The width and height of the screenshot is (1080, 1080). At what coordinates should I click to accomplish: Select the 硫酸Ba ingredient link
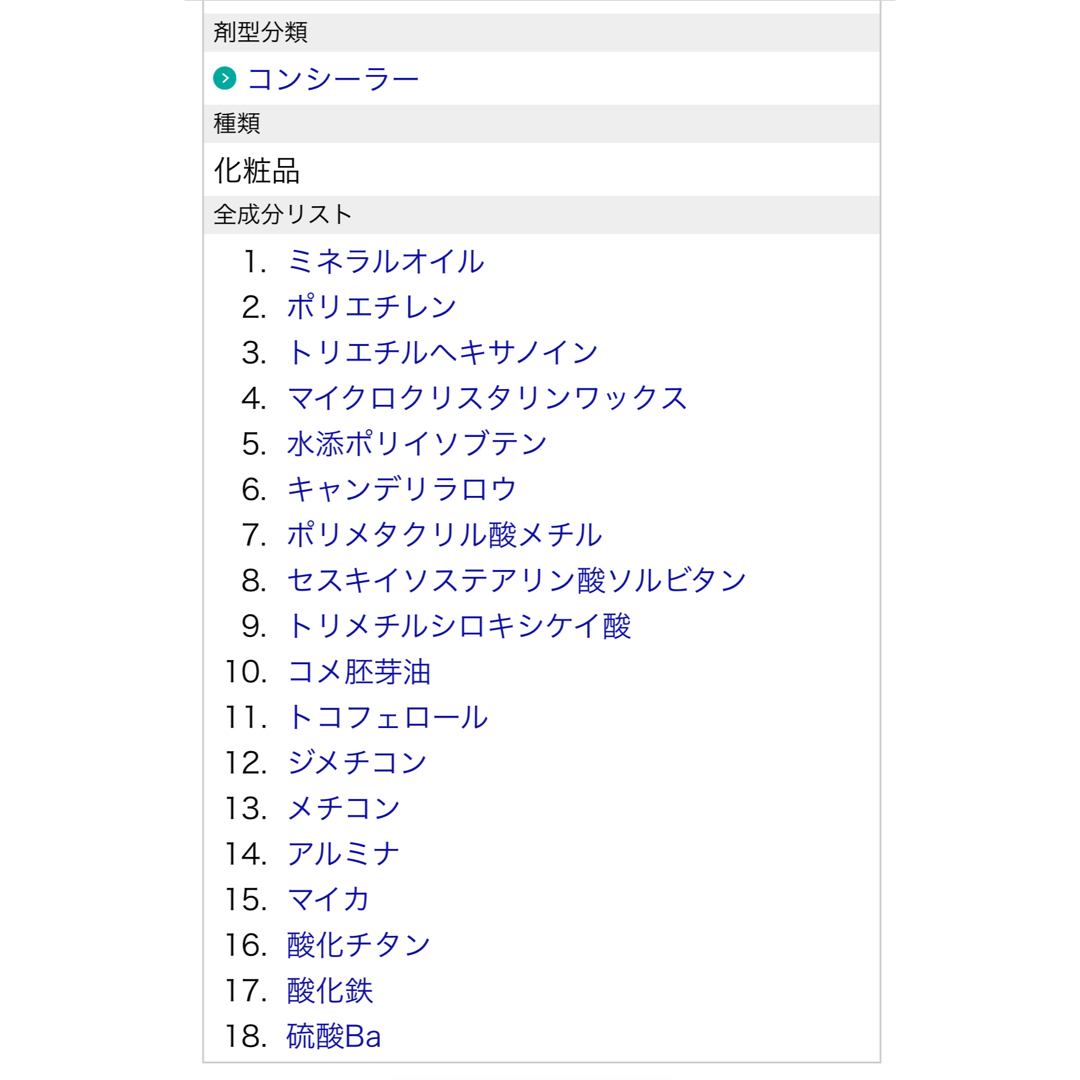(x=333, y=1036)
